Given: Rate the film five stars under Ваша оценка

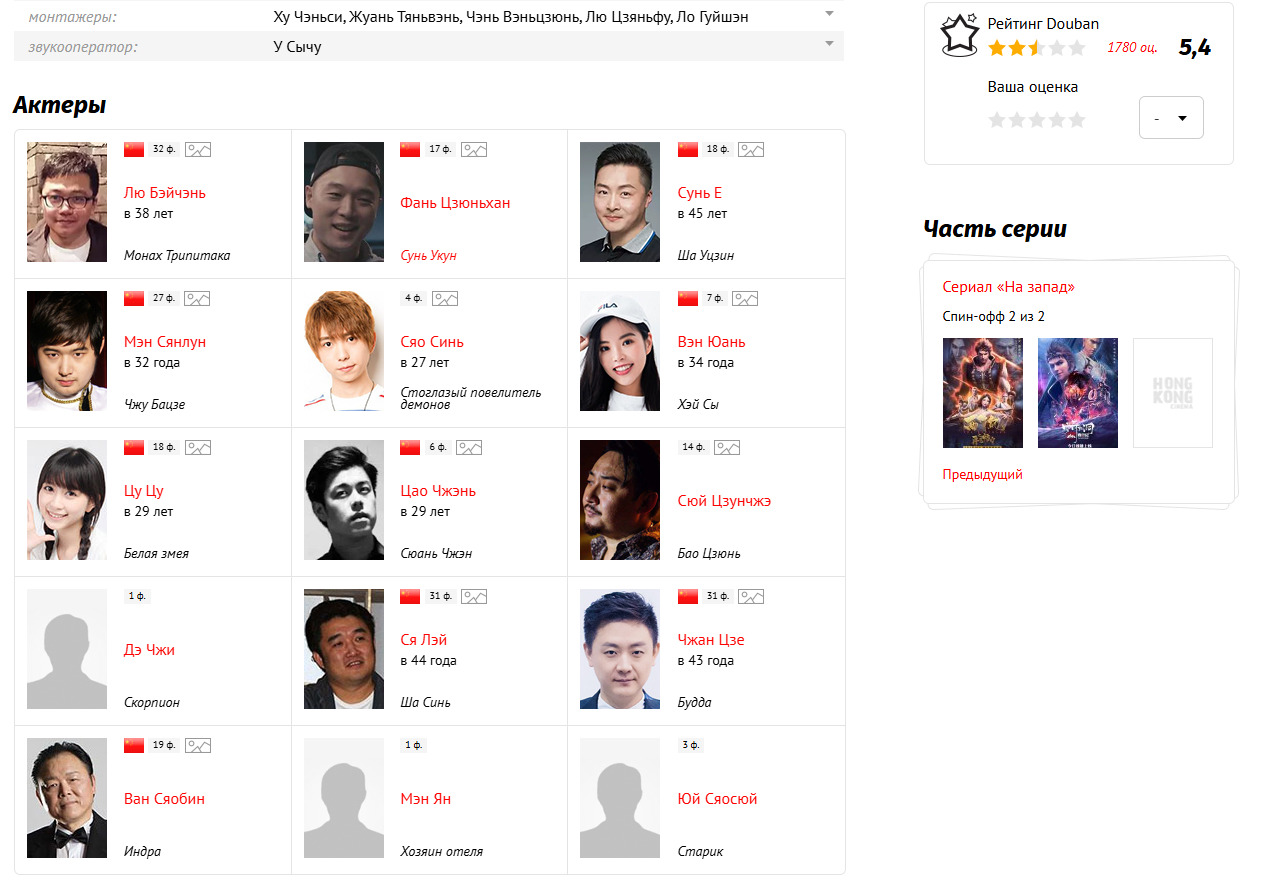Looking at the screenshot, I should [x=1077, y=120].
